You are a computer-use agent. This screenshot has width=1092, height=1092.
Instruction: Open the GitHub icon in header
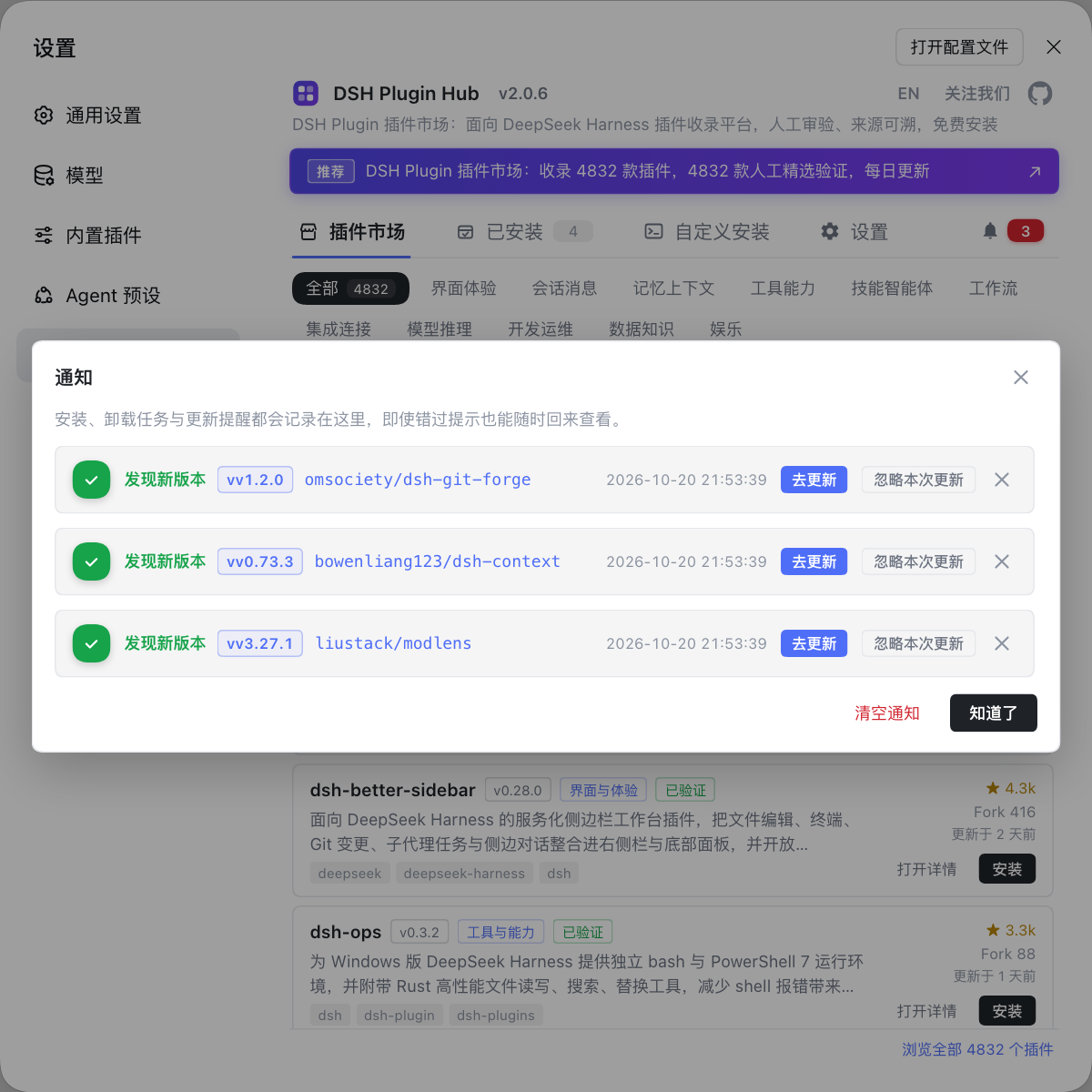click(x=1039, y=94)
